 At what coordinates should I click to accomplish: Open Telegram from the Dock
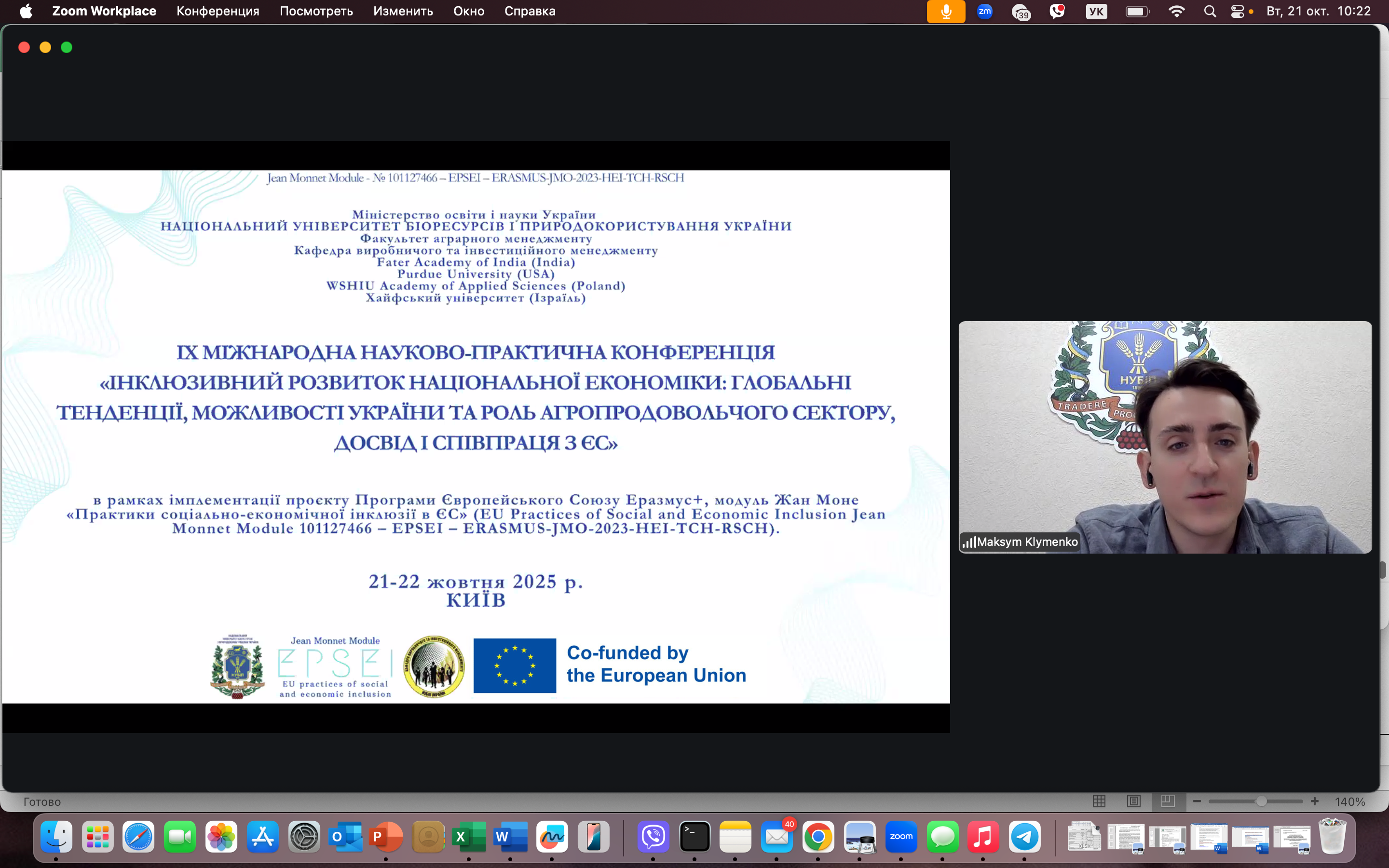coord(1024,837)
